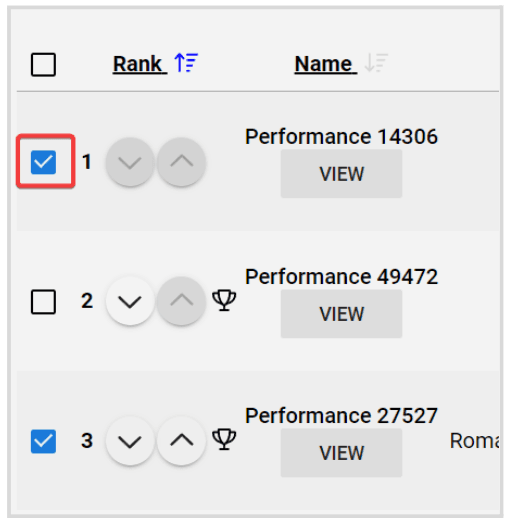The height and width of the screenshot is (528, 510).
Task: Uncheck the checkbox for rank 1 row
Action: tap(43, 162)
